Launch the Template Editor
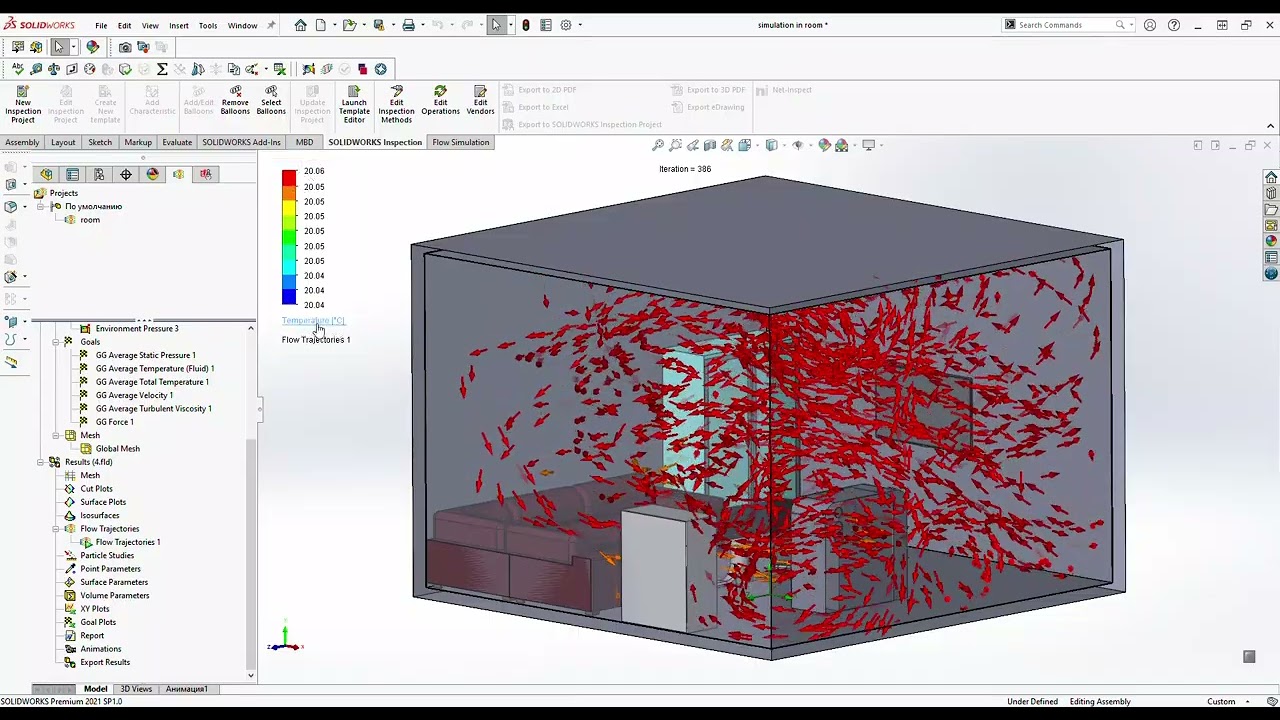Viewport: 1280px width, 720px height. click(x=354, y=104)
